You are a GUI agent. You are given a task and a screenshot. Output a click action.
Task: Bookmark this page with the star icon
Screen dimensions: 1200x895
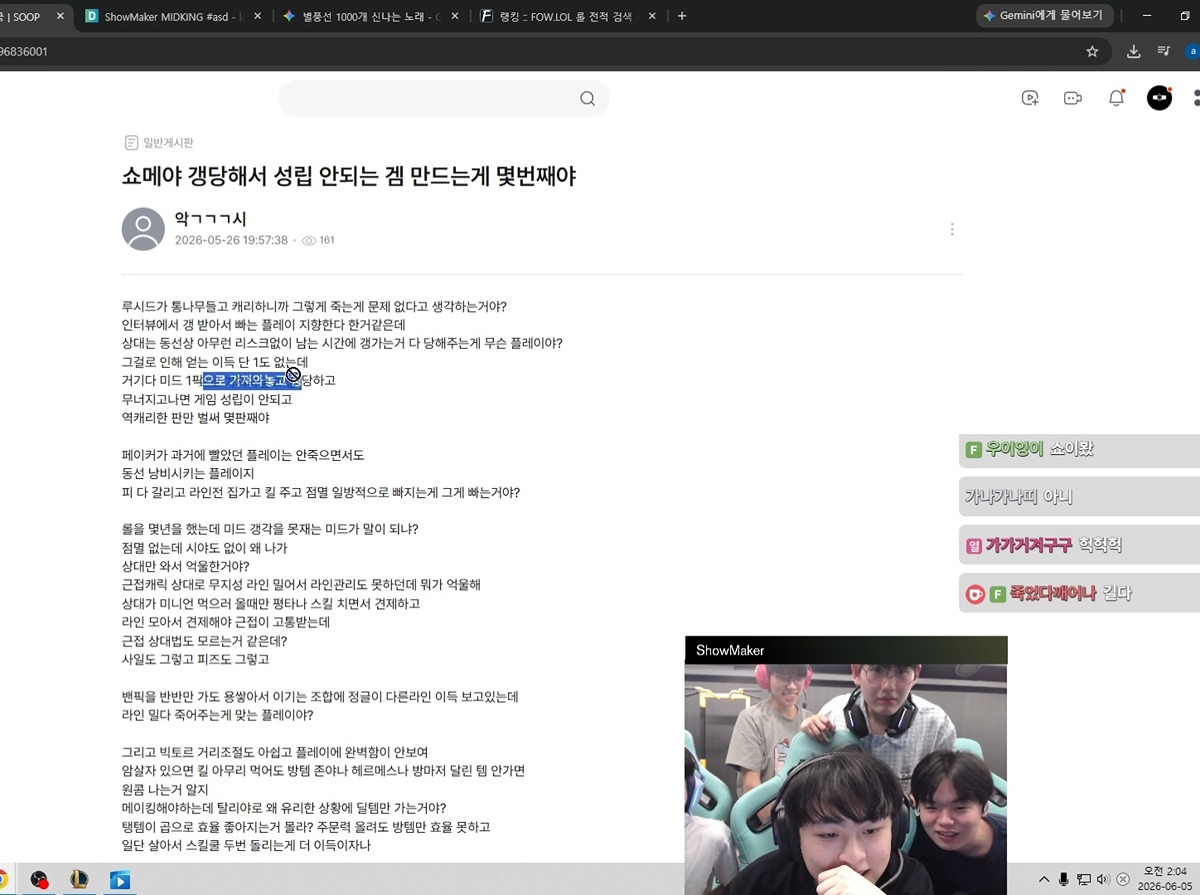pyautogui.click(x=1092, y=51)
